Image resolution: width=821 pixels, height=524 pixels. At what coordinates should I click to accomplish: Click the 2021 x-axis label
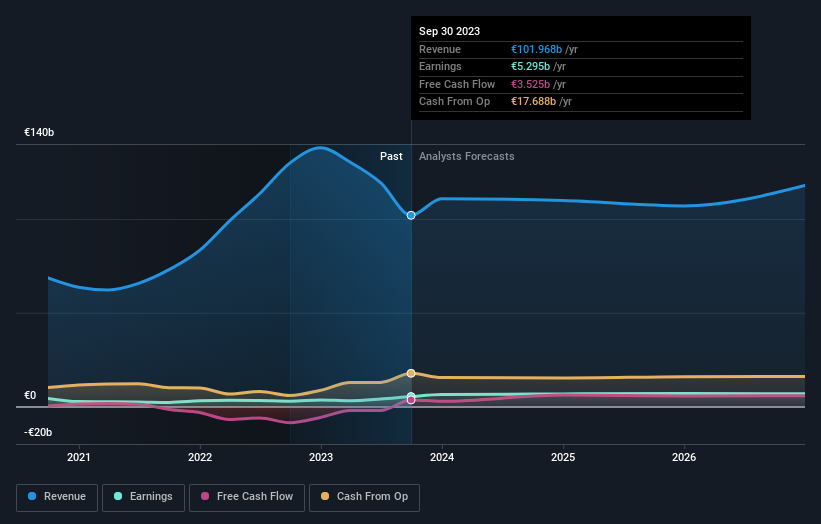pyautogui.click(x=79, y=458)
